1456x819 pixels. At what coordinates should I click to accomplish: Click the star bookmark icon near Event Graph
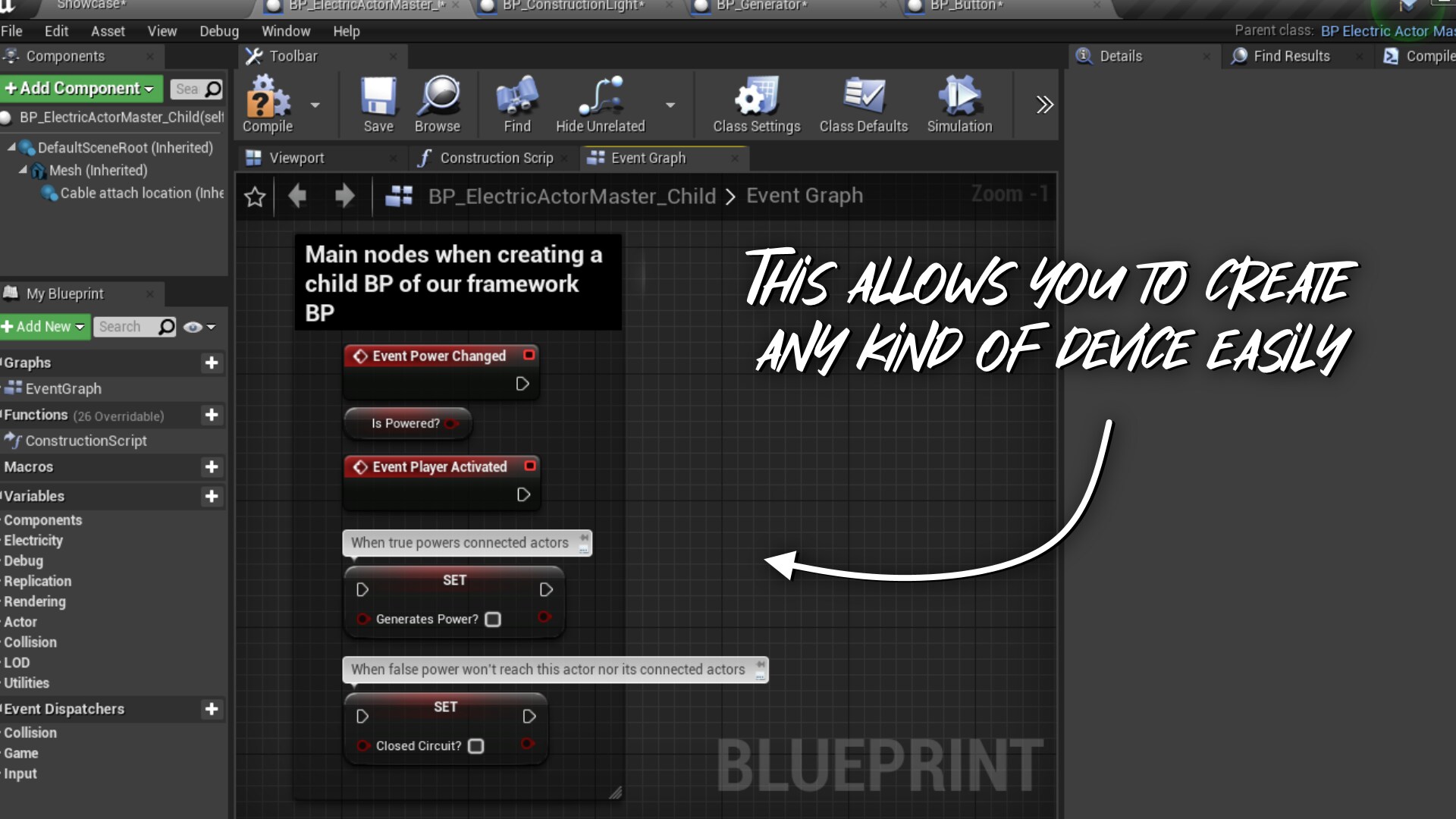pos(254,196)
